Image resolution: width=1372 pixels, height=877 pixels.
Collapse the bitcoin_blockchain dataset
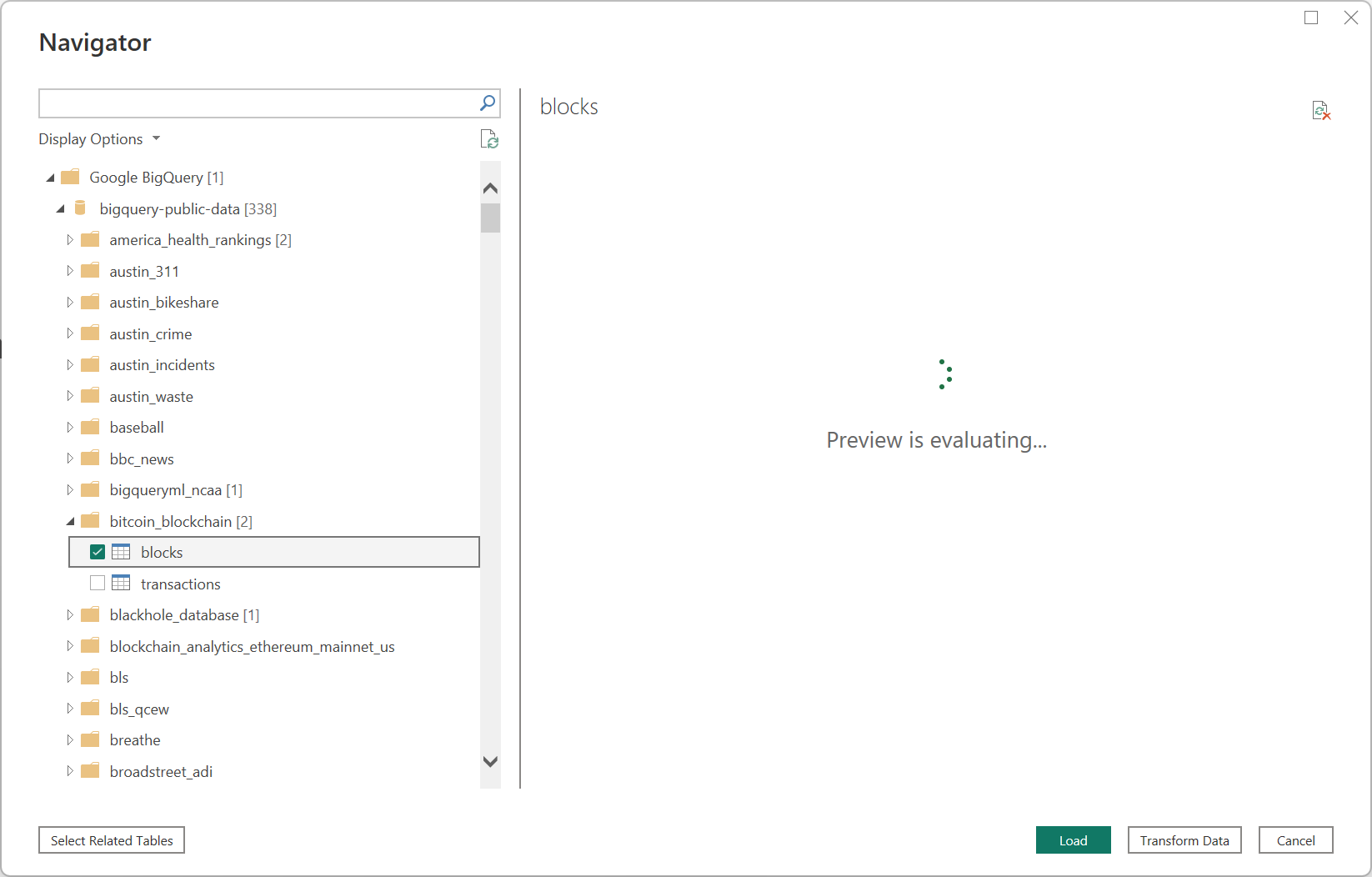(x=71, y=522)
